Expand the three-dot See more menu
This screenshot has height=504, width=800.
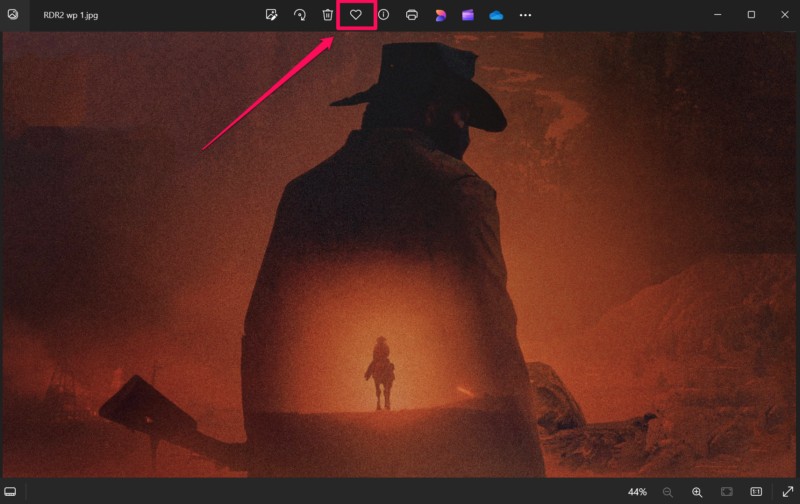pos(525,15)
